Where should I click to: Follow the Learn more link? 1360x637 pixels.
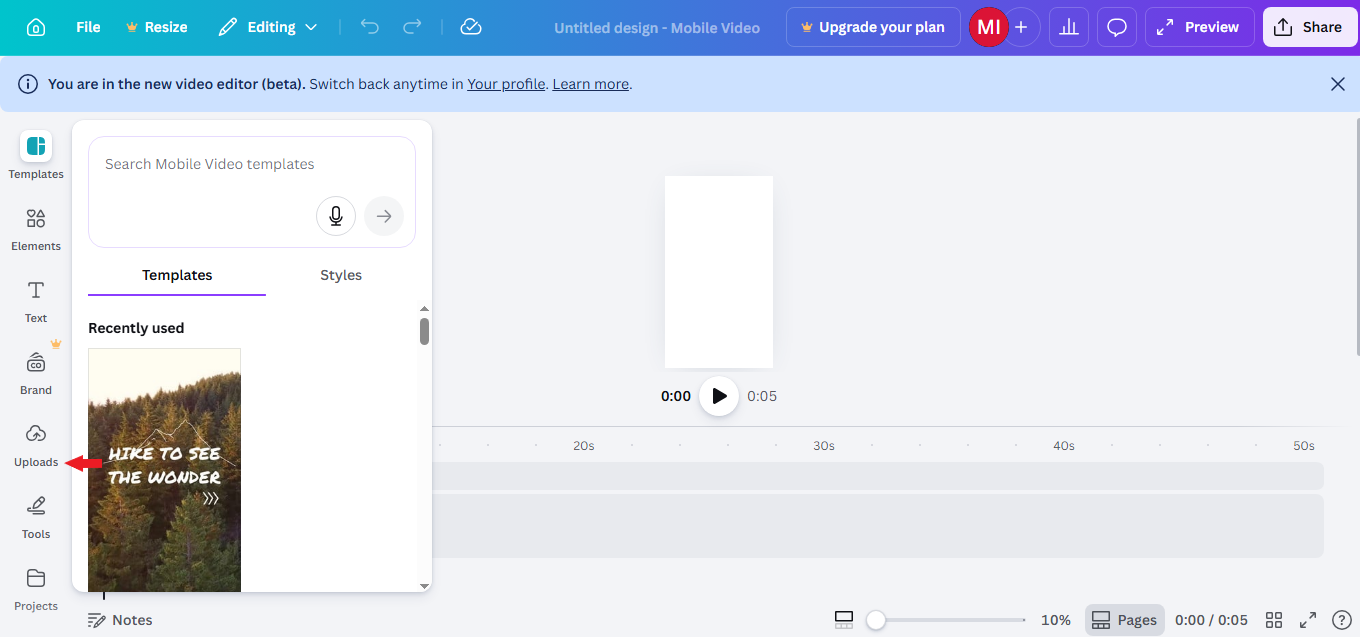tap(590, 84)
